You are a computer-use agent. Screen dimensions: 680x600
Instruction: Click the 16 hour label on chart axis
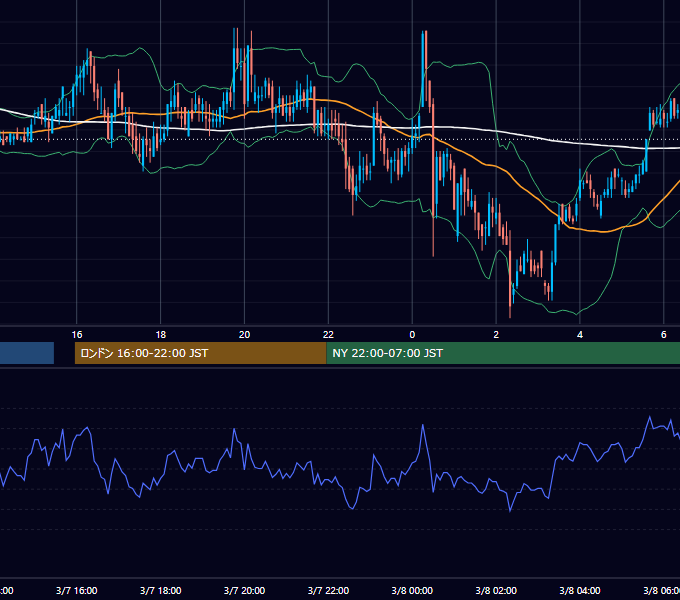pyautogui.click(x=77, y=334)
